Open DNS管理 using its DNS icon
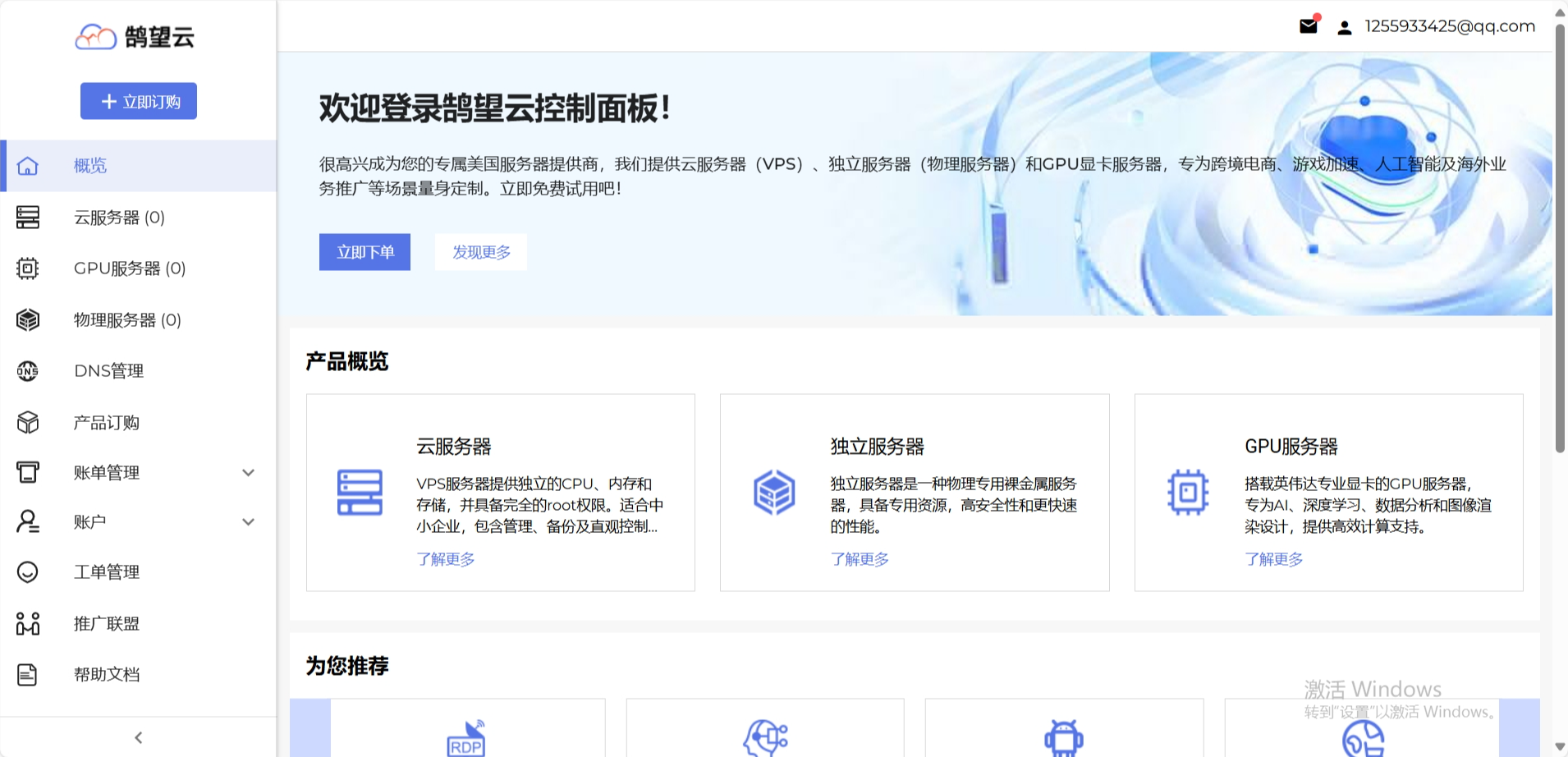The image size is (1568, 757). click(x=28, y=371)
